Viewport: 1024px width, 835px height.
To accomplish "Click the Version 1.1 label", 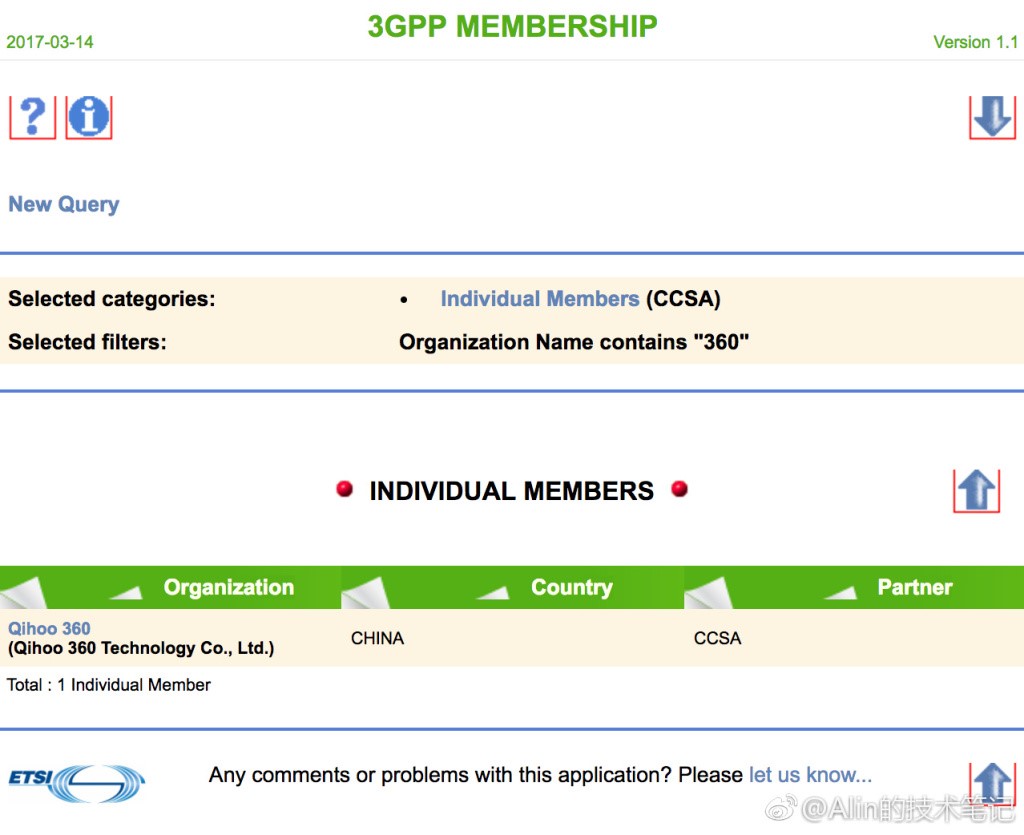I will 975,42.
